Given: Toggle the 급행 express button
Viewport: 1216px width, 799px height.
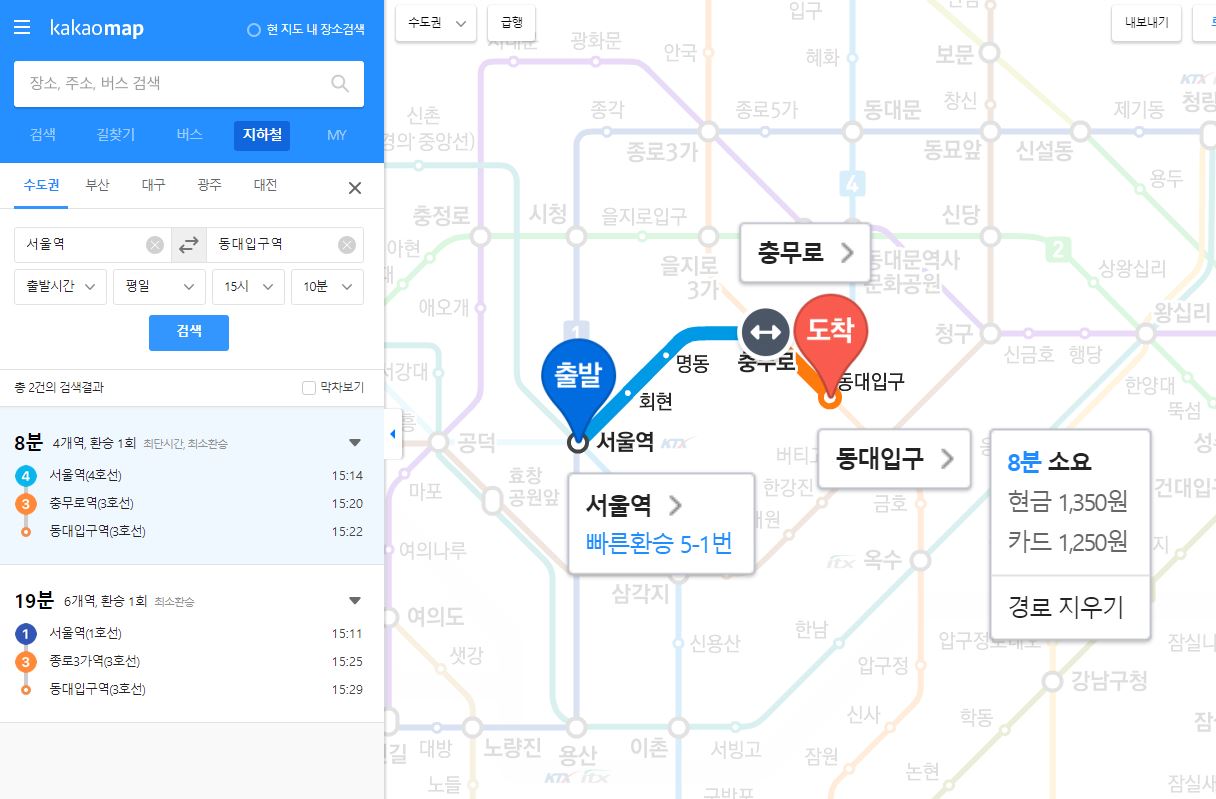Looking at the screenshot, I should pos(511,23).
